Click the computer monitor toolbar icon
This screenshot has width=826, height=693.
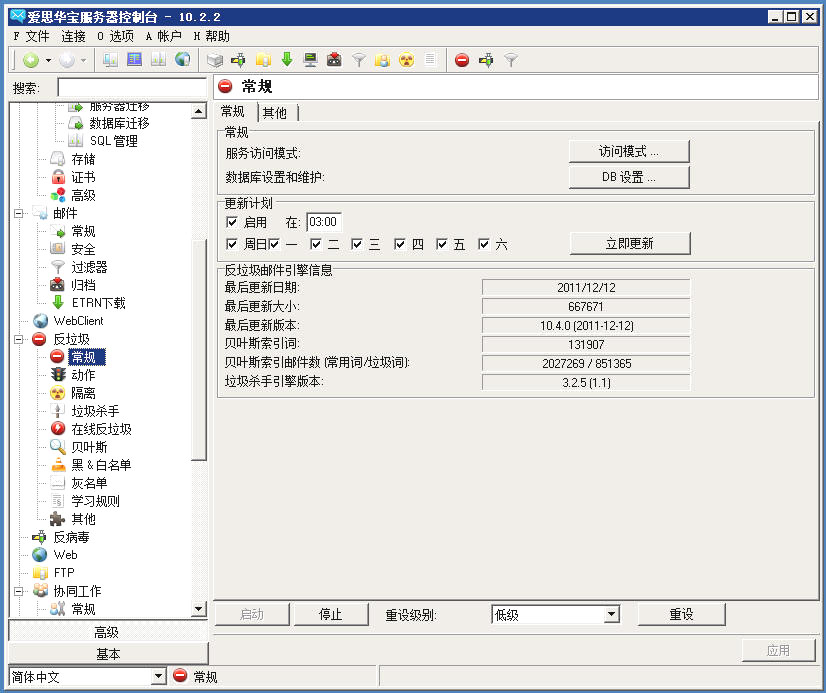310,60
